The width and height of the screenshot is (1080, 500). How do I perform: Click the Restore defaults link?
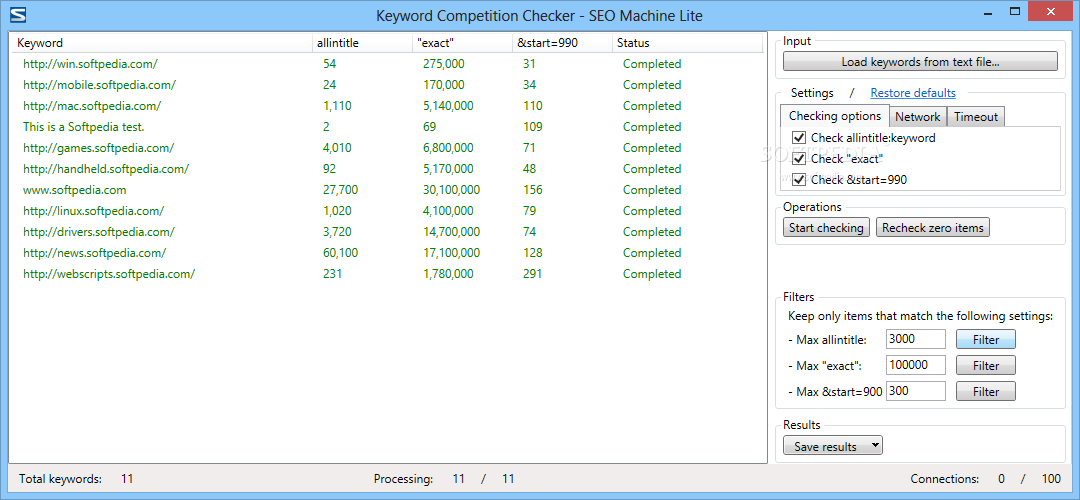pyautogui.click(x=913, y=92)
